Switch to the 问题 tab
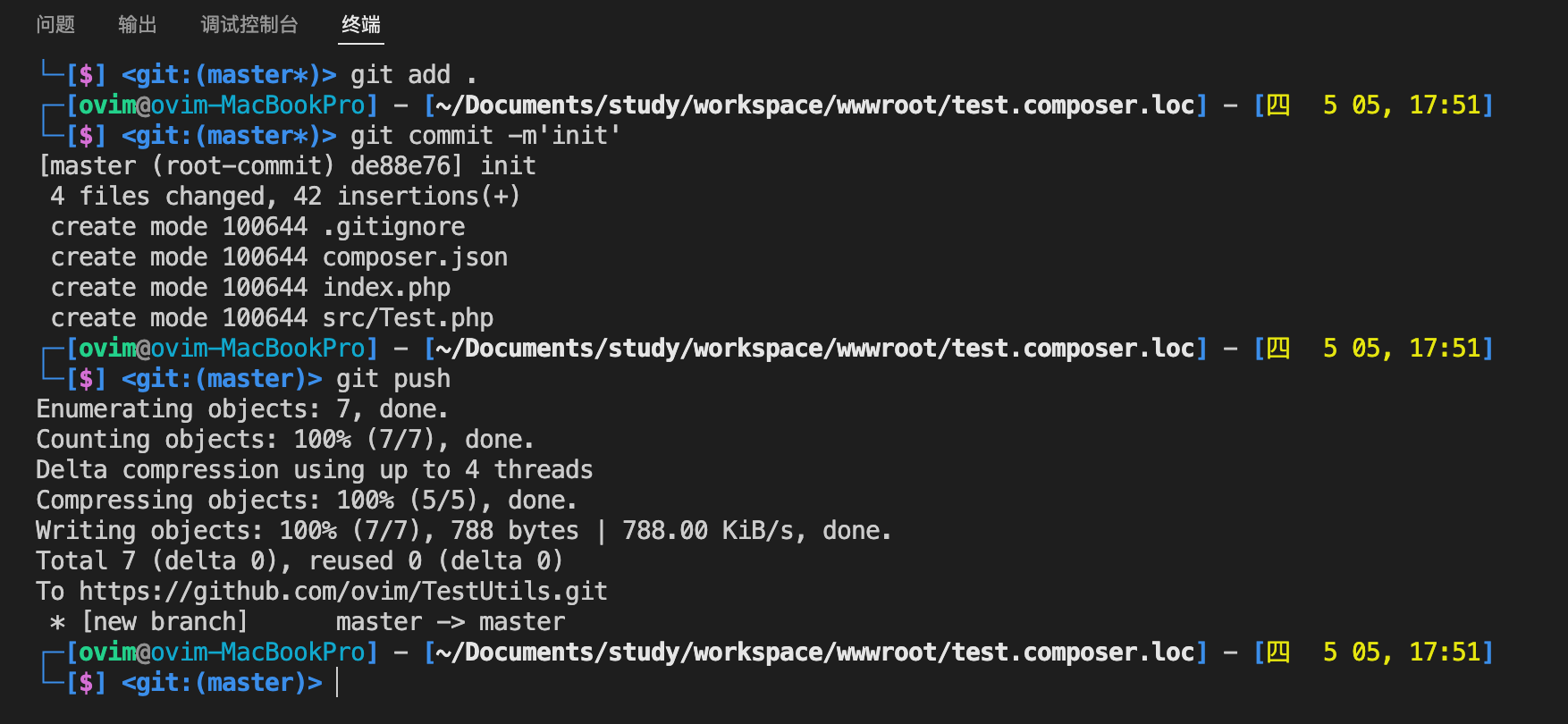The width and height of the screenshot is (1568, 724). pyautogui.click(x=55, y=24)
